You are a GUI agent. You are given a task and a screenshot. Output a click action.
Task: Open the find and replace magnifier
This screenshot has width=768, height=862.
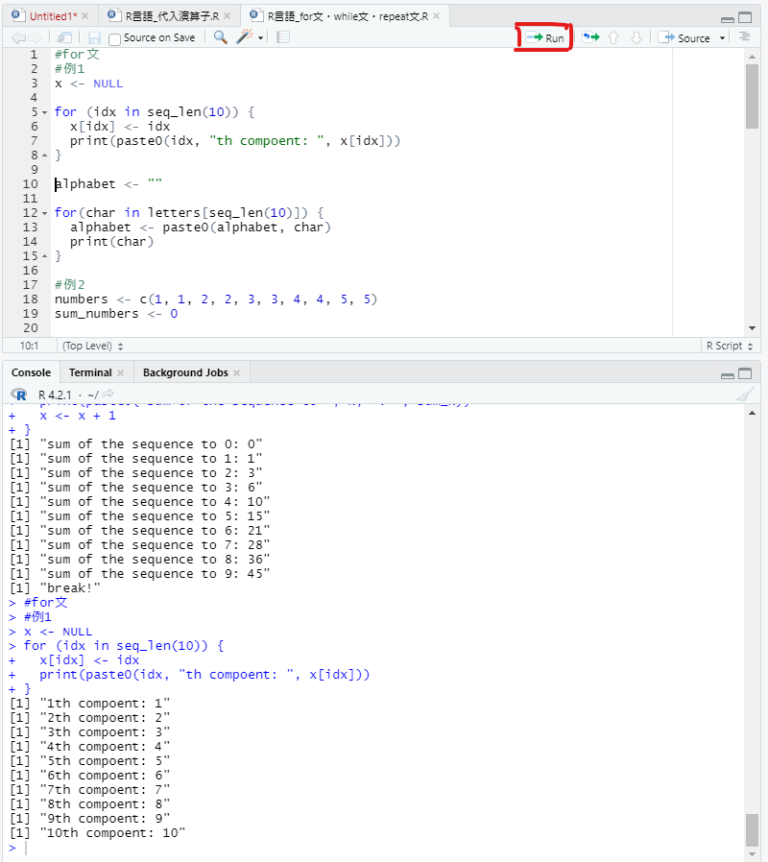coord(220,38)
